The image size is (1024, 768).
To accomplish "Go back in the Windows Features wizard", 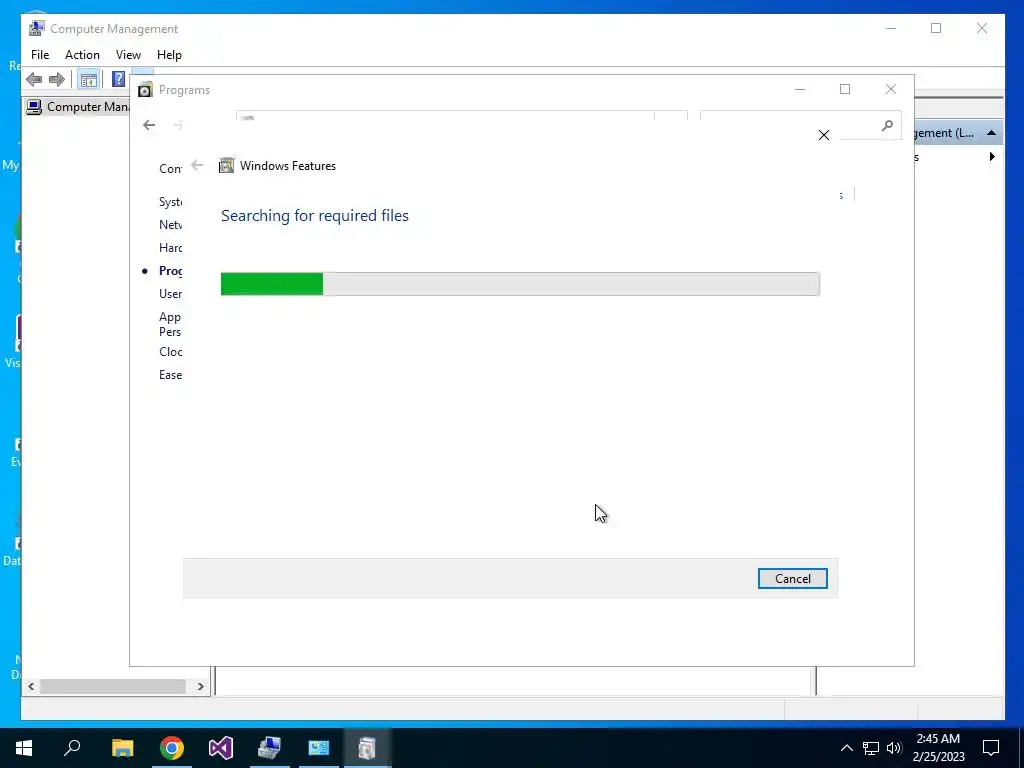I will point(197,165).
